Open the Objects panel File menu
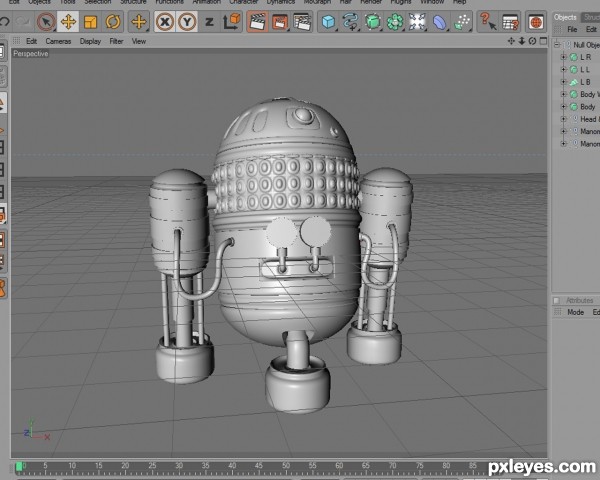Screen dimensions: 600x480 572,29
